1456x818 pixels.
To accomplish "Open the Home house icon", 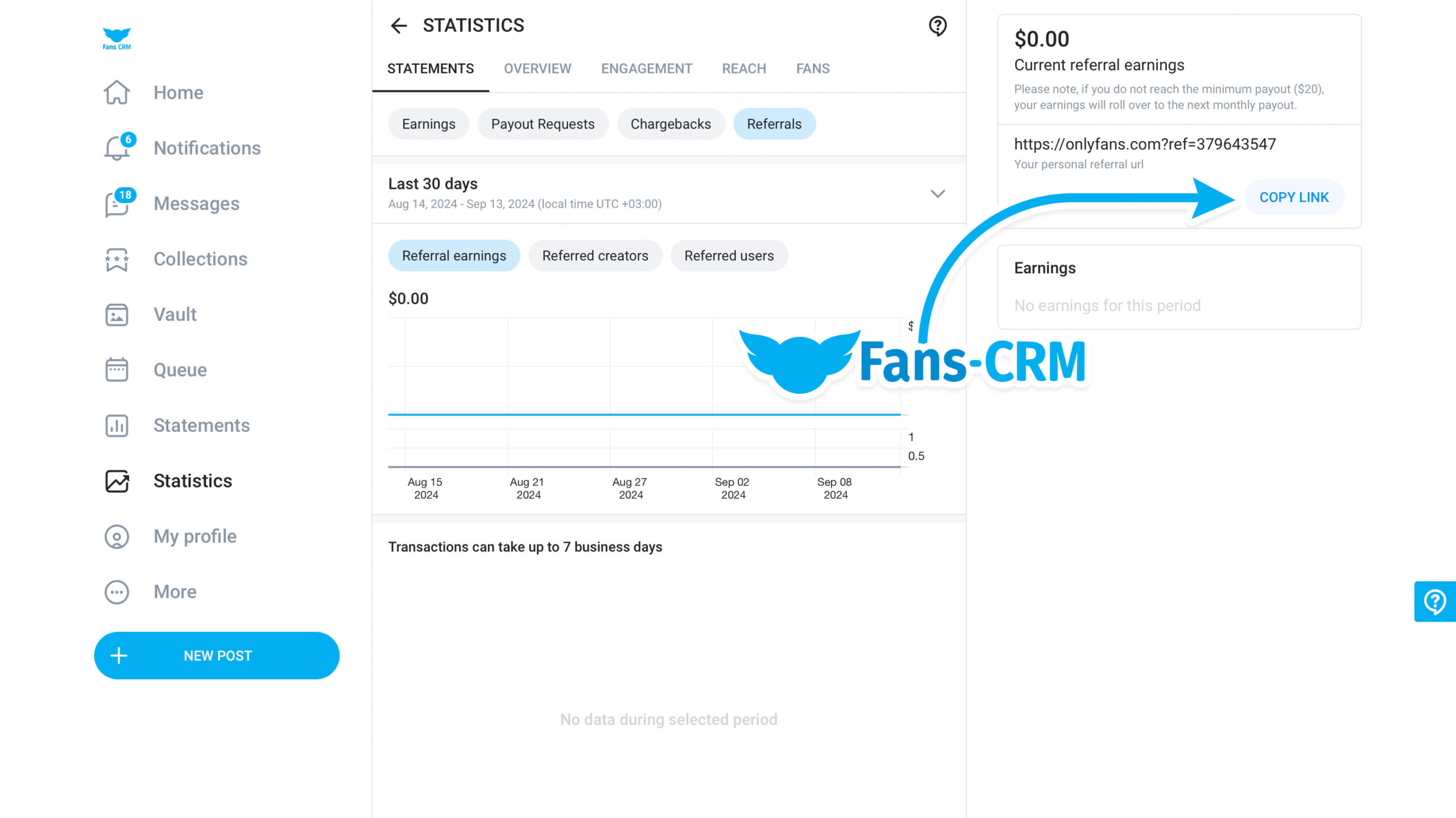I will (x=117, y=92).
